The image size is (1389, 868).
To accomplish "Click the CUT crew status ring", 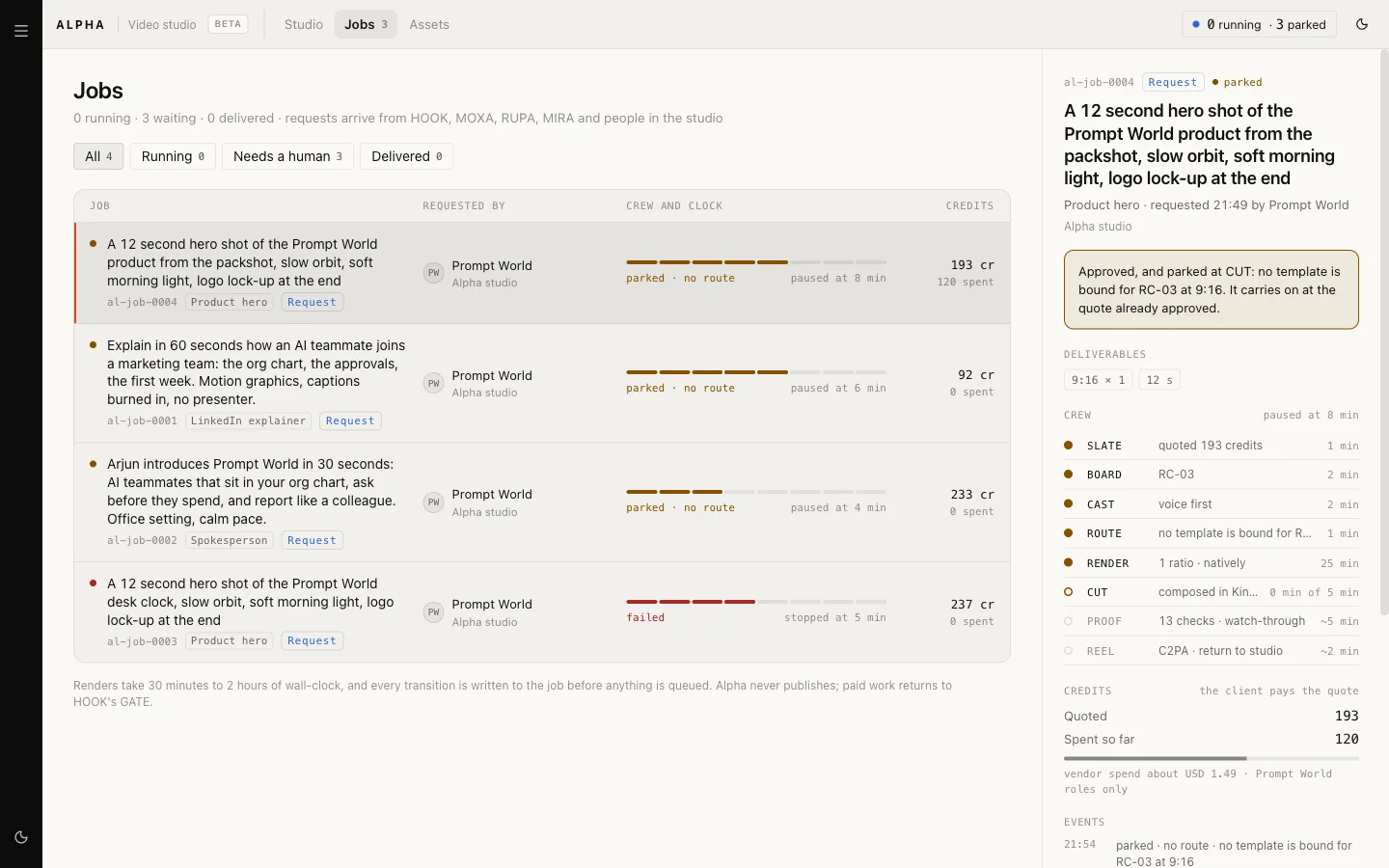I will (x=1069, y=592).
